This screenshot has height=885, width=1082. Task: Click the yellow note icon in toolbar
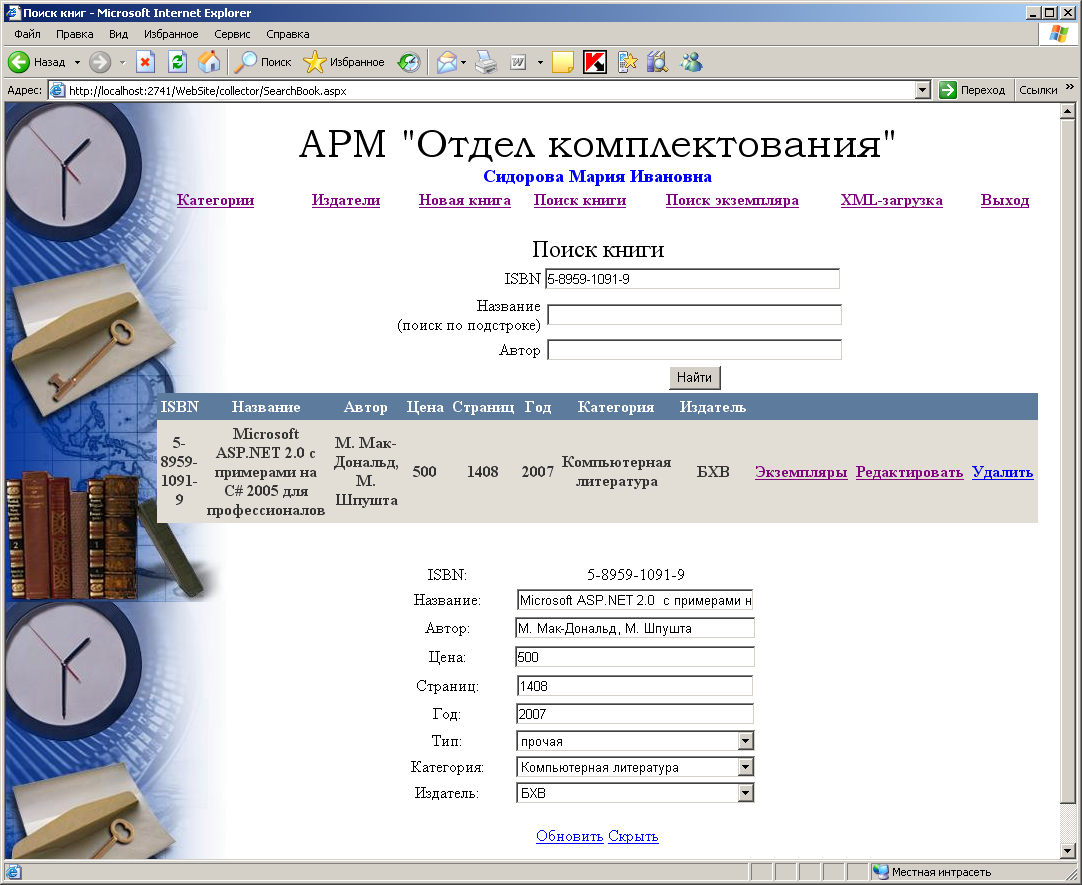[x=562, y=62]
